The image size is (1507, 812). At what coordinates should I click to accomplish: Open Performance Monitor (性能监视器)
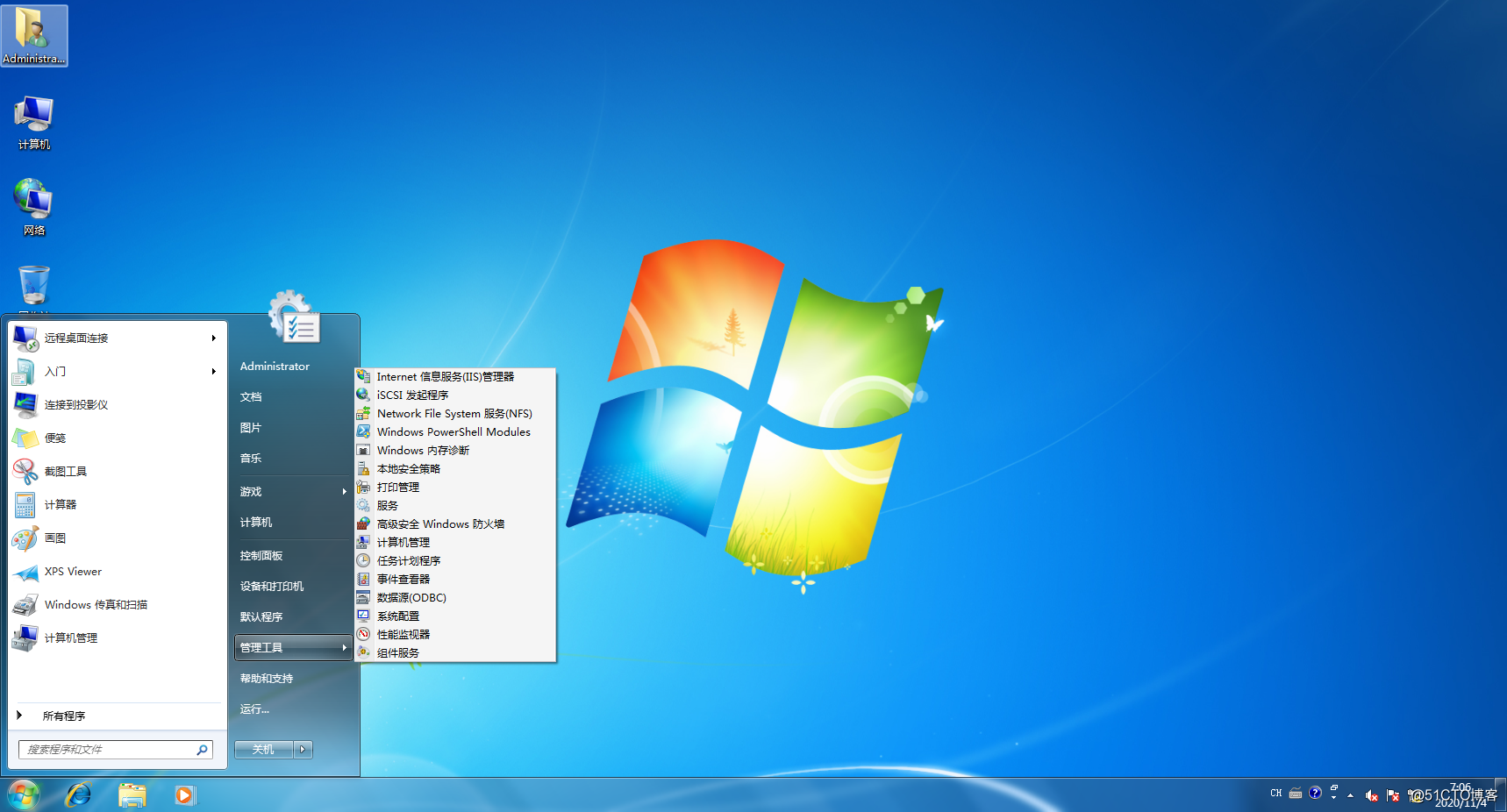[x=455, y=634]
